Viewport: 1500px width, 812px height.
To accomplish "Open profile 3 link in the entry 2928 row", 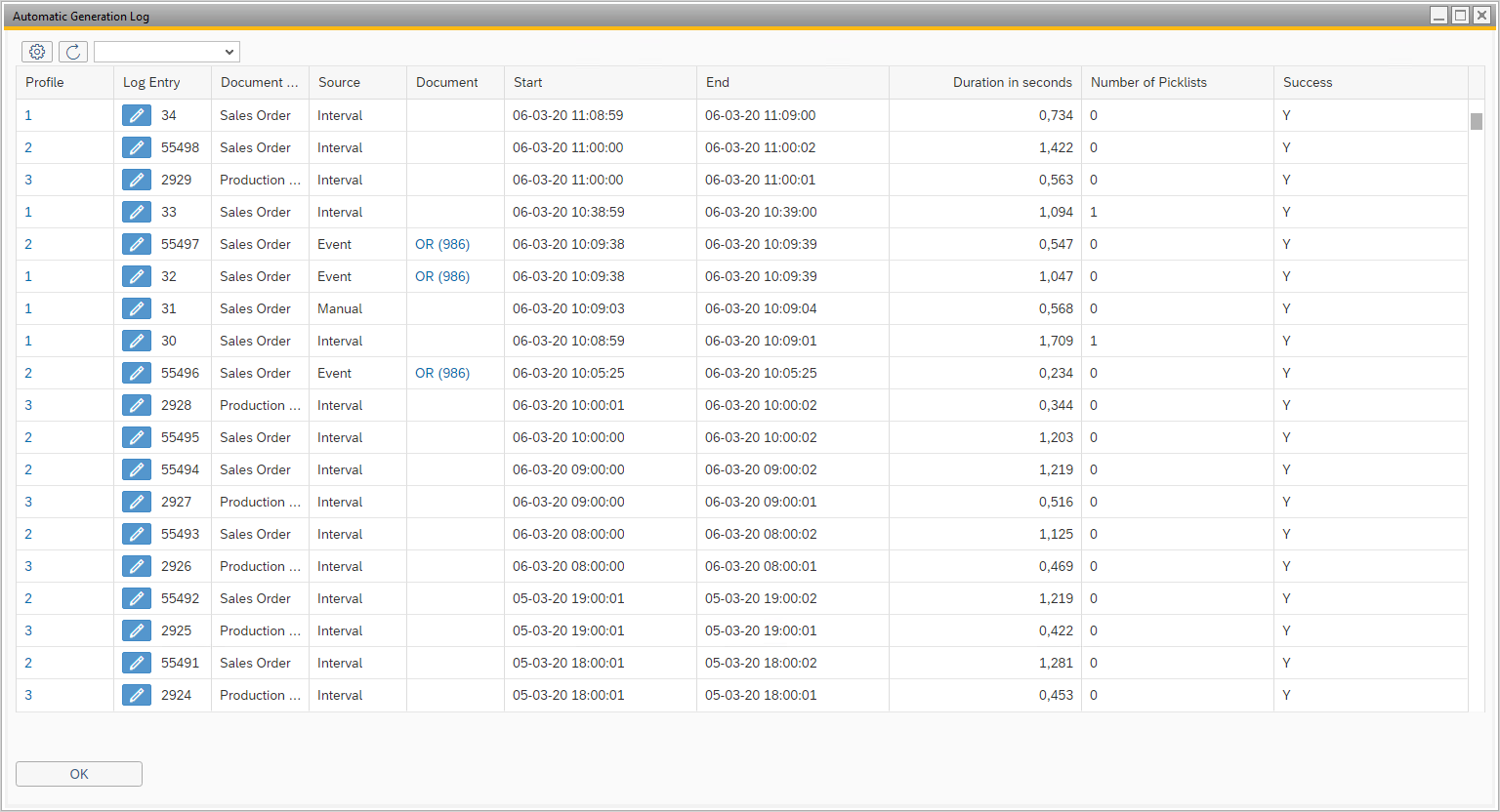I will 28,405.
